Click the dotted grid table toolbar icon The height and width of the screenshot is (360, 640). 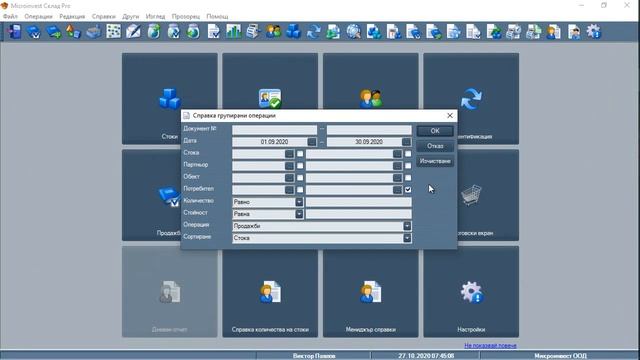pos(113,31)
